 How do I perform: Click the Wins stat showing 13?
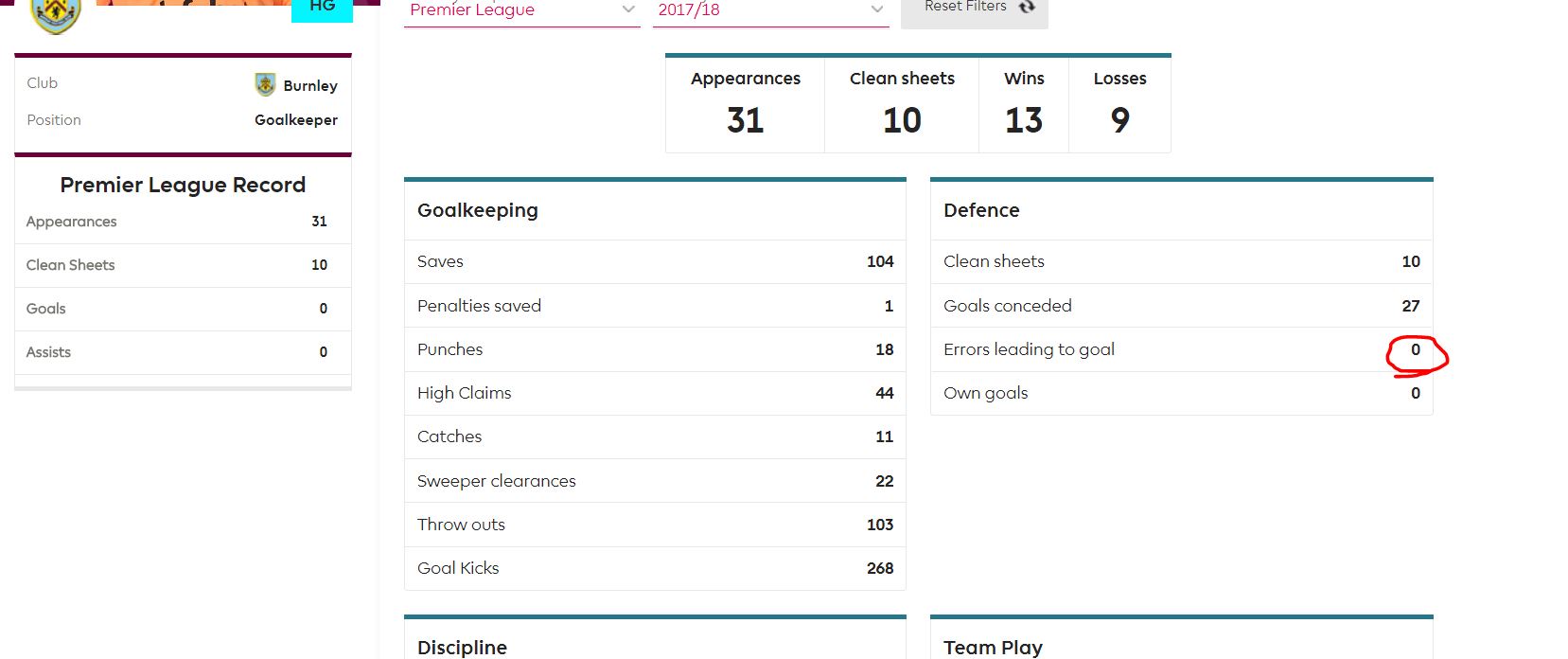pyautogui.click(x=1024, y=104)
